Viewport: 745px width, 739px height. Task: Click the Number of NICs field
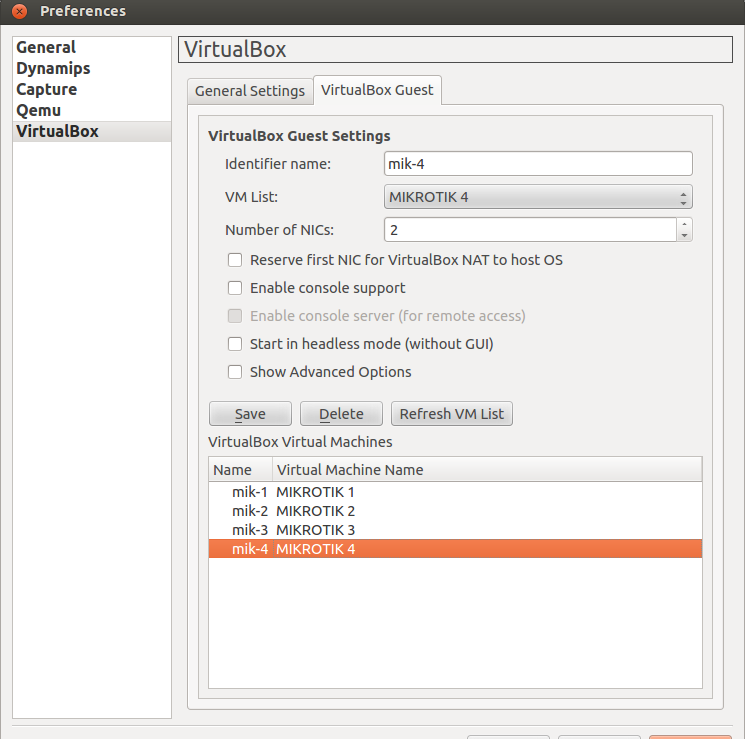530,230
